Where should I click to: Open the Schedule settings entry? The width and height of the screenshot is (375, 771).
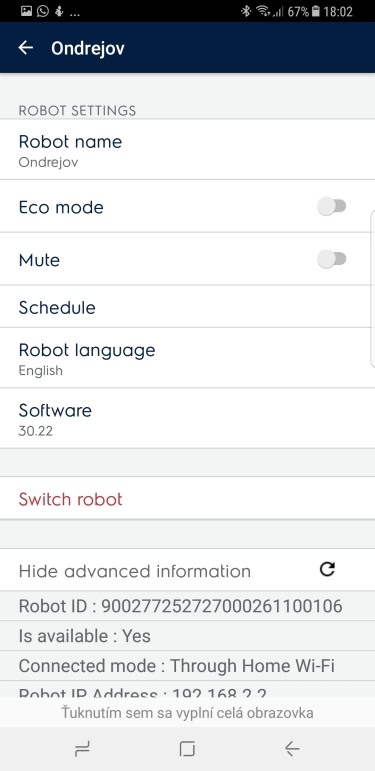[187, 307]
